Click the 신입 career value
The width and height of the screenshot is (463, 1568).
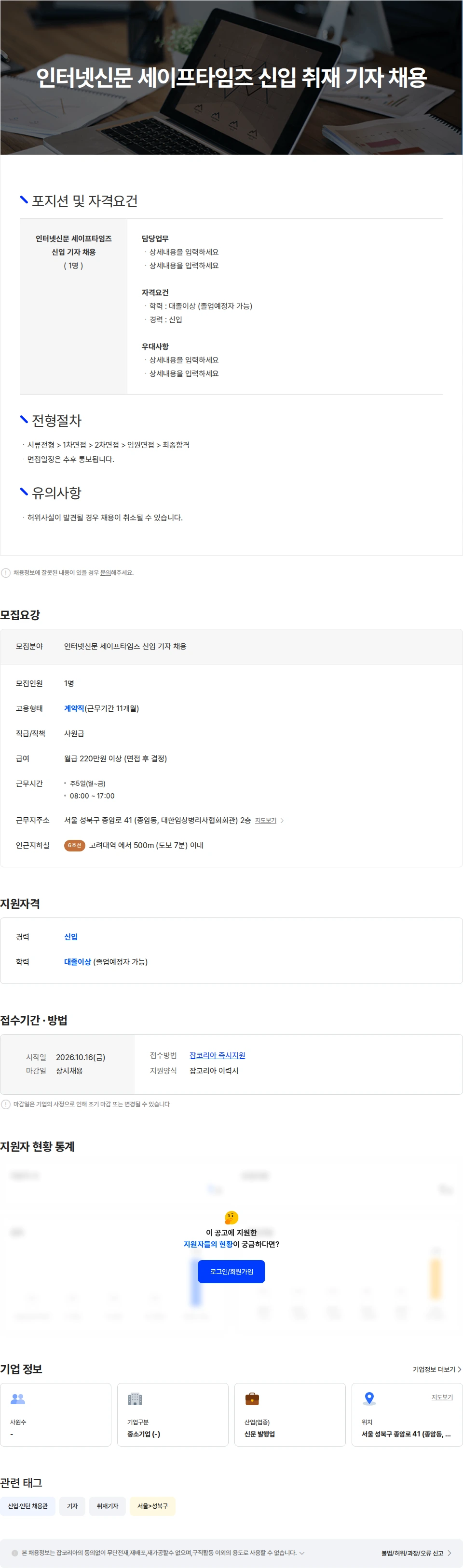point(71,937)
